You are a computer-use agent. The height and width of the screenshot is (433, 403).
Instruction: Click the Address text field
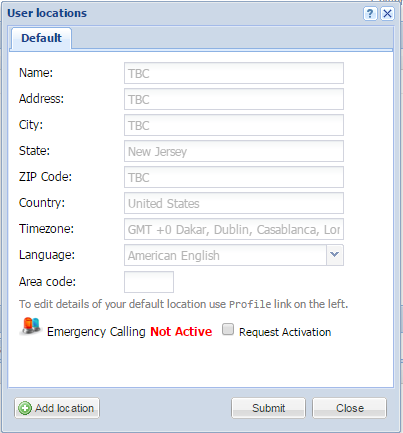[234, 99]
